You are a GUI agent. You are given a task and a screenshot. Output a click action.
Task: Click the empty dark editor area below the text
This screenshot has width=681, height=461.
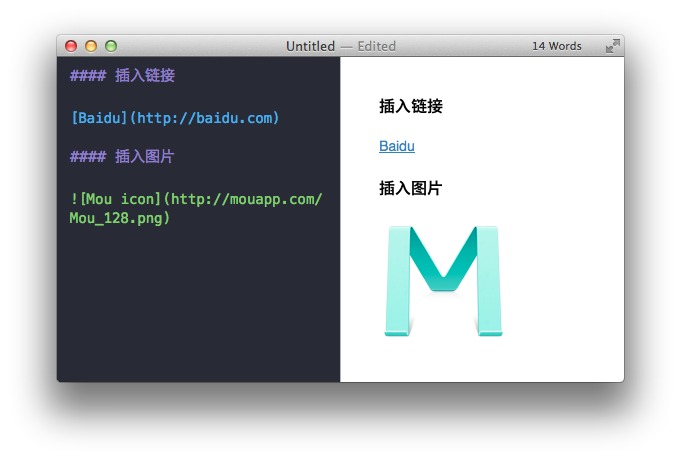[198, 310]
